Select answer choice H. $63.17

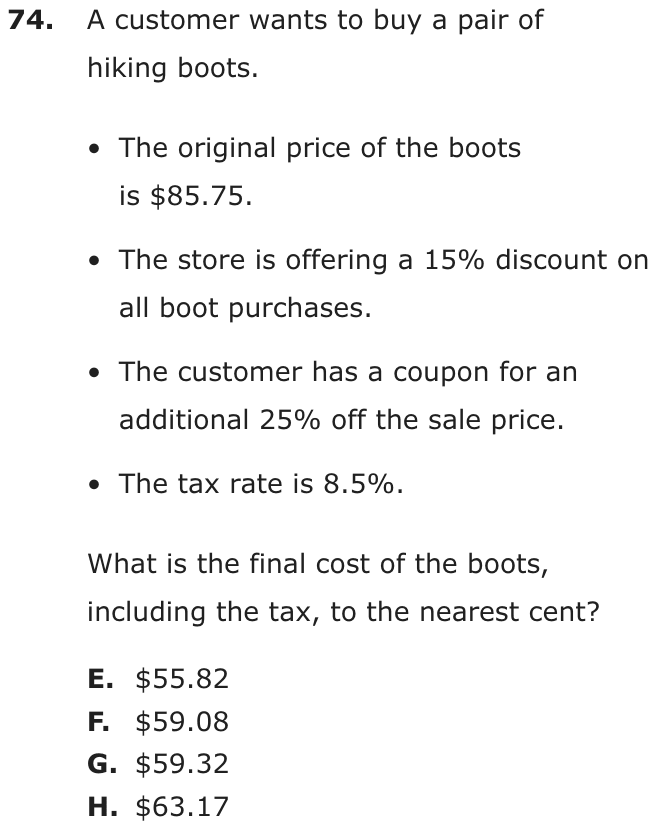pyautogui.click(x=158, y=807)
